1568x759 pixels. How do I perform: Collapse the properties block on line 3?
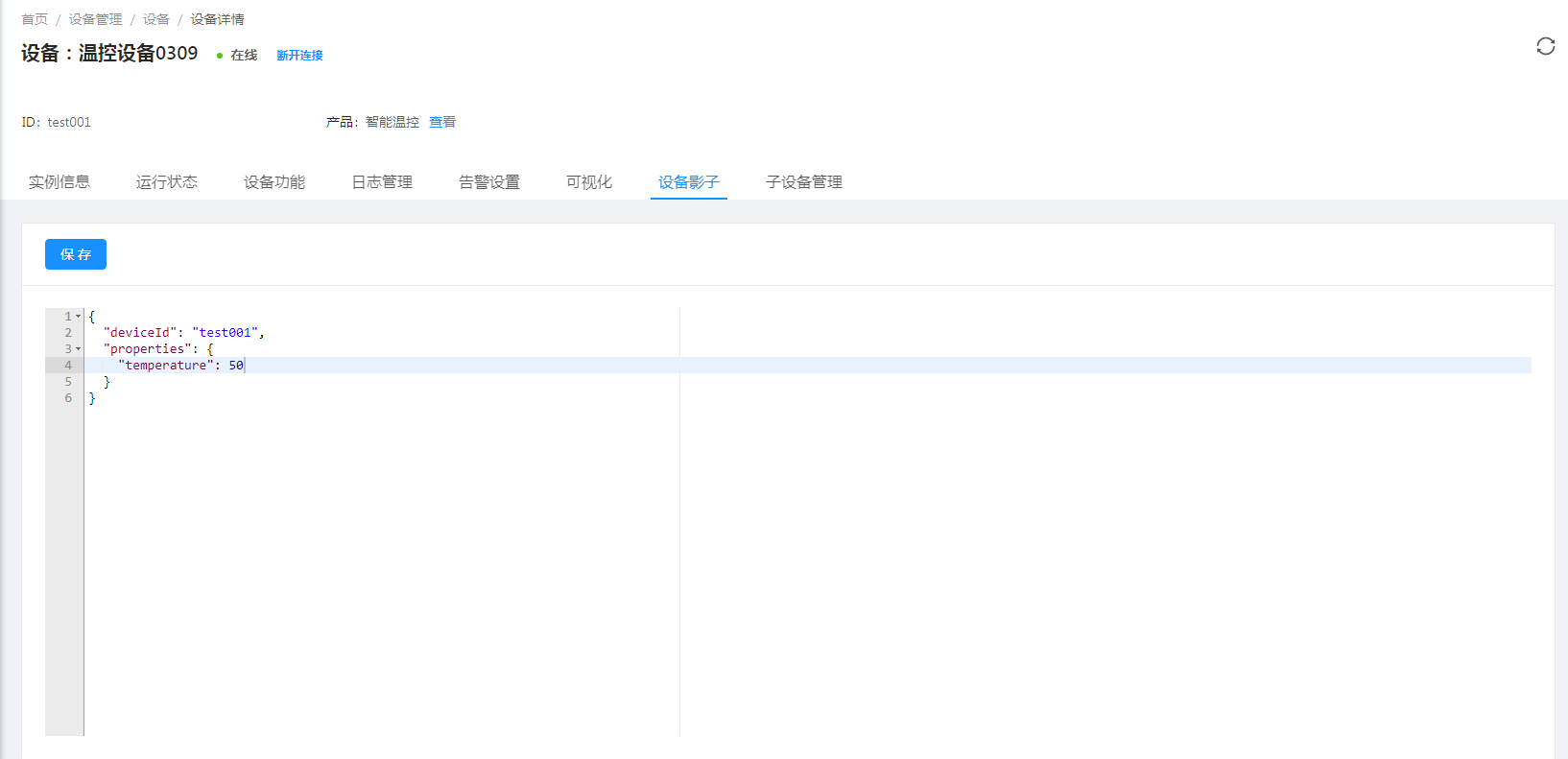tap(79, 349)
